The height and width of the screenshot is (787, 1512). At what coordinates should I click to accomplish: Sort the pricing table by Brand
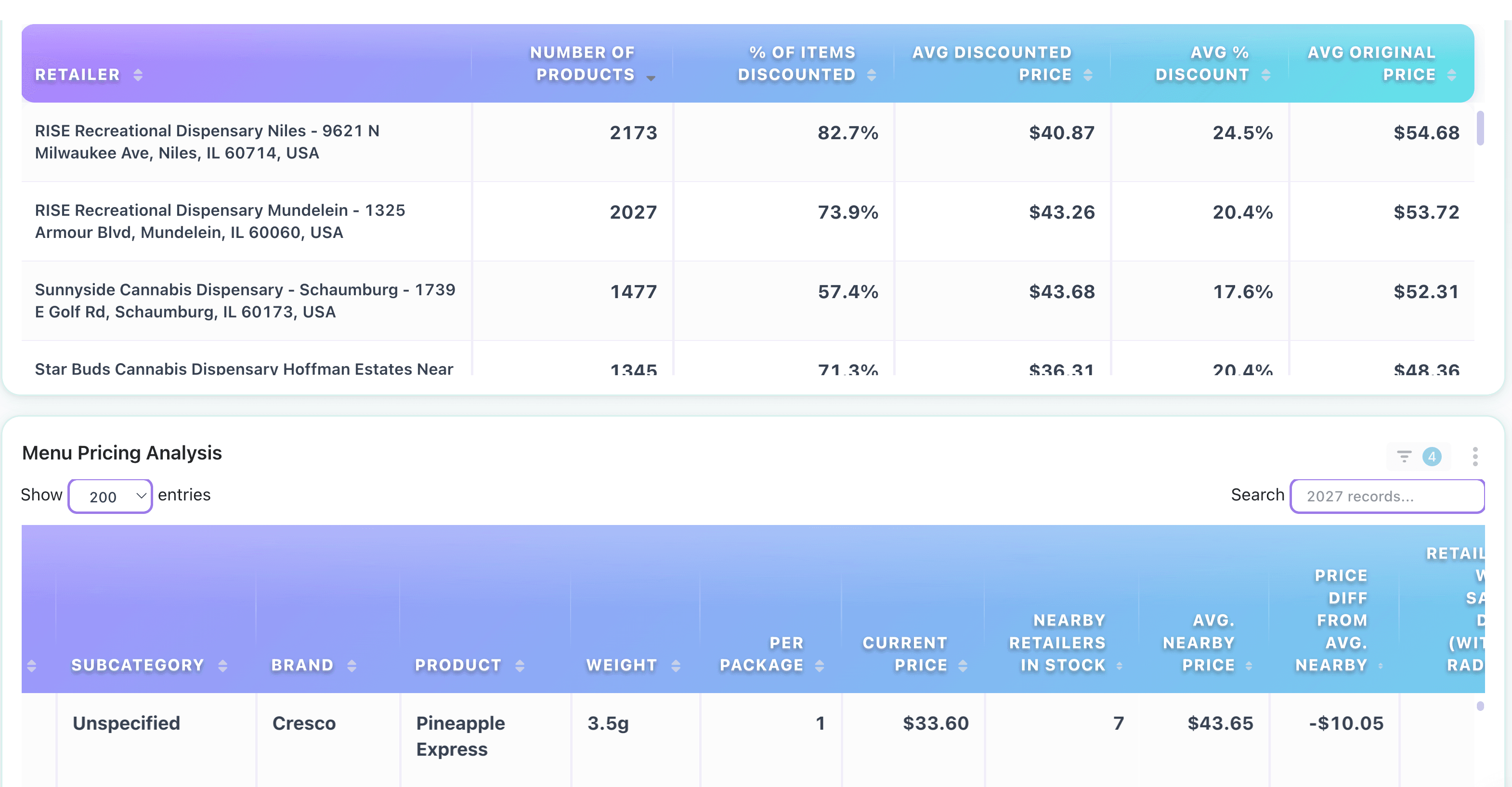click(x=352, y=665)
